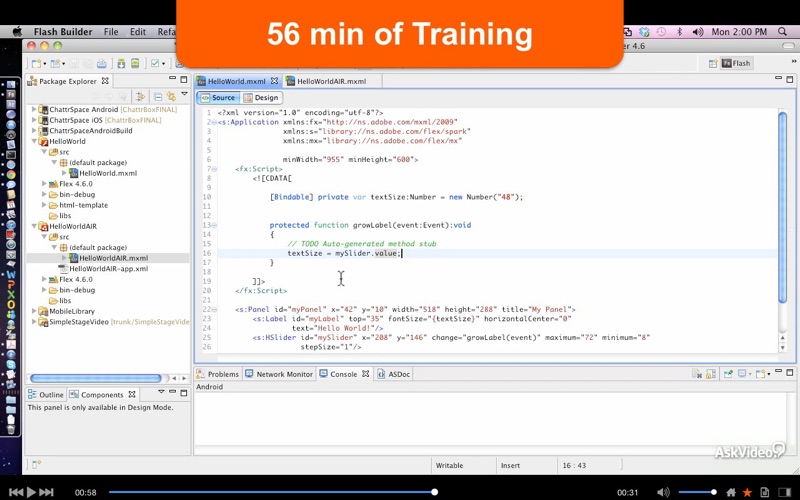The width and height of the screenshot is (800, 500).
Task: Expand the ChattrSpace Android project
Action: coord(34,109)
